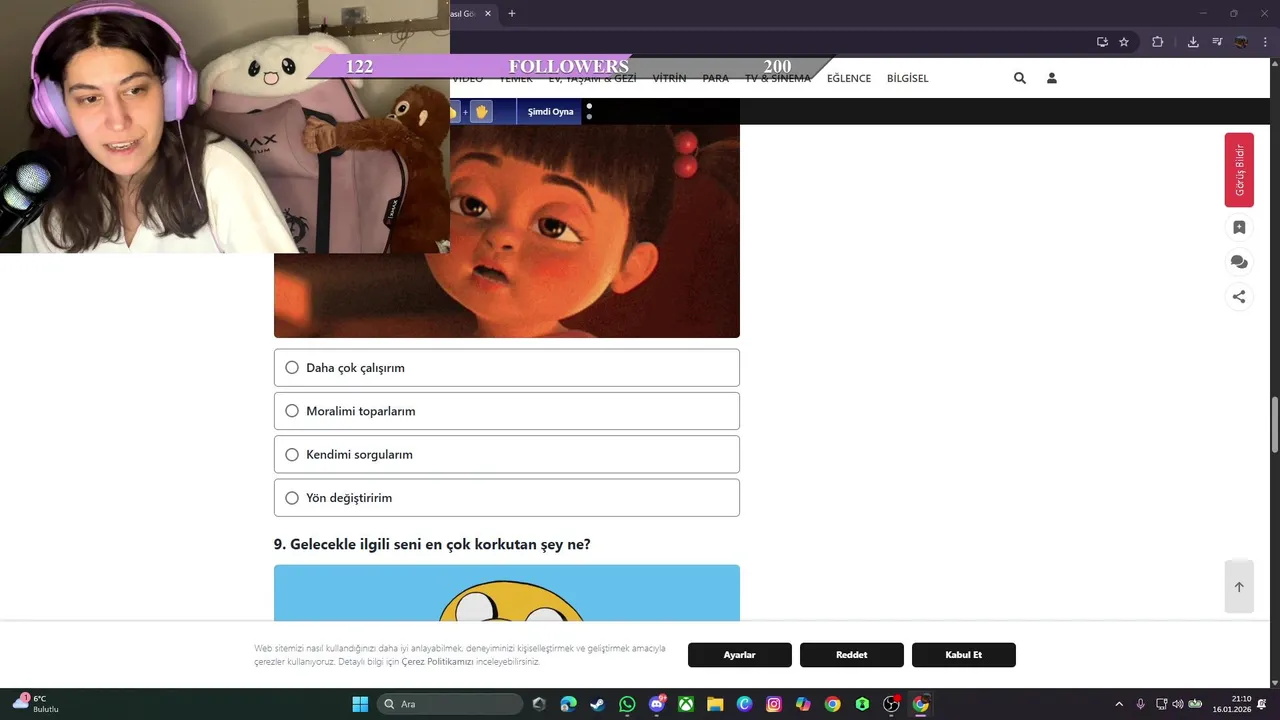
Task: Open the user account profile icon
Action: (1052, 78)
